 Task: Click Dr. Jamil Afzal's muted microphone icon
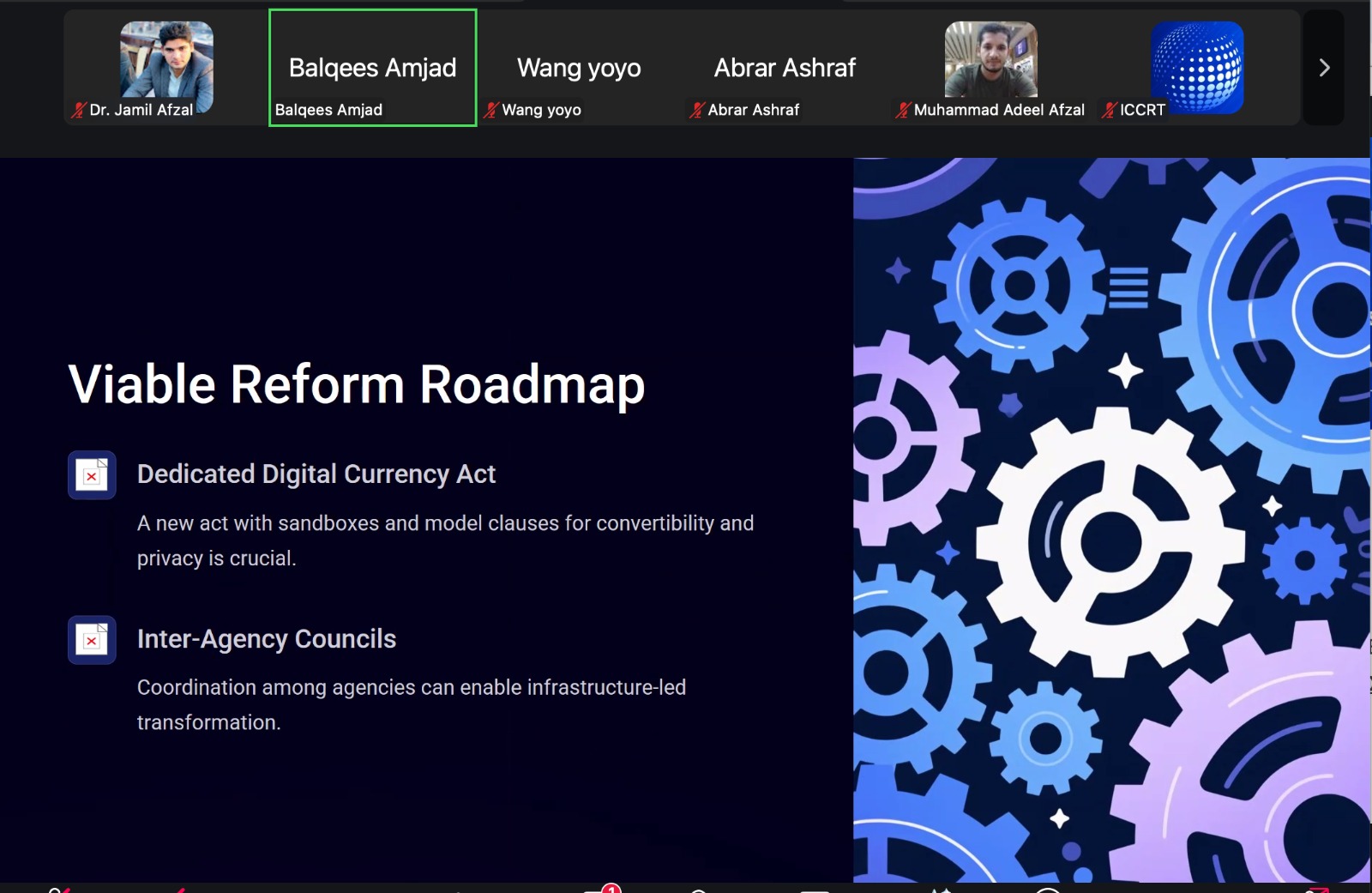click(79, 110)
